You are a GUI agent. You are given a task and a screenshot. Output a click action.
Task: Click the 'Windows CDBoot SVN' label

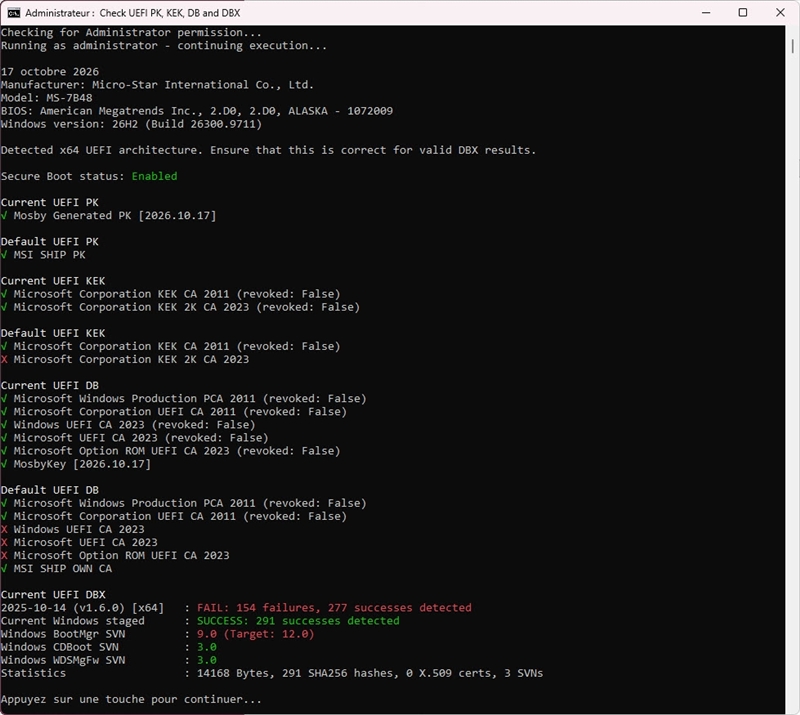click(x=60, y=647)
